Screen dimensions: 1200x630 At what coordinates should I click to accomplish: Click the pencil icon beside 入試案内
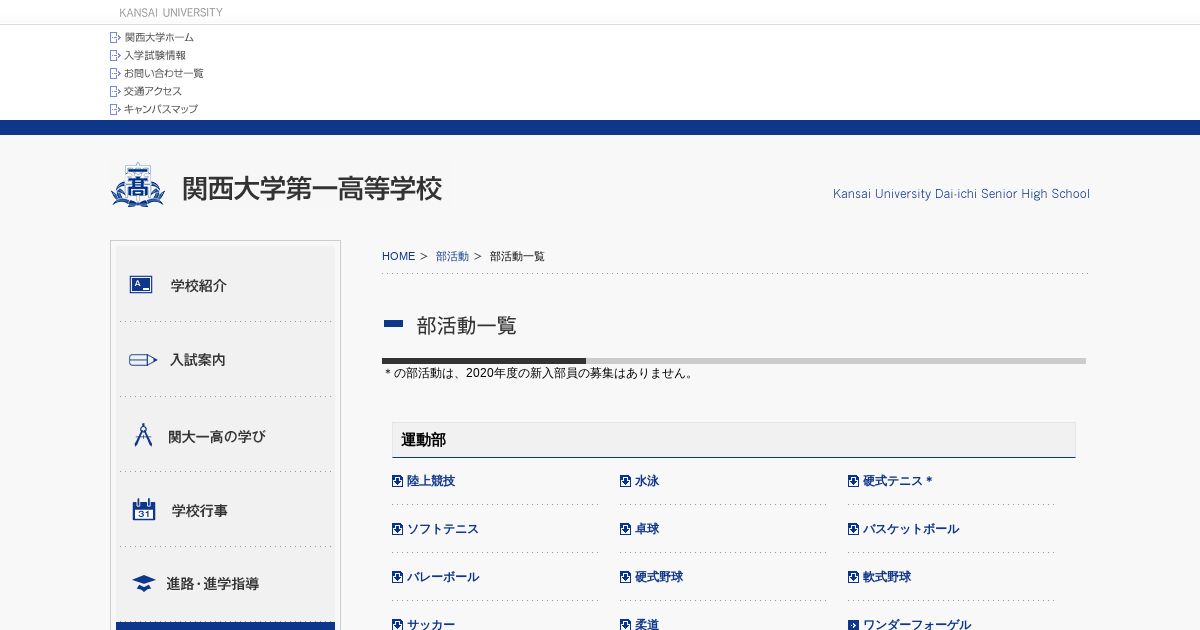pos(143,360)
